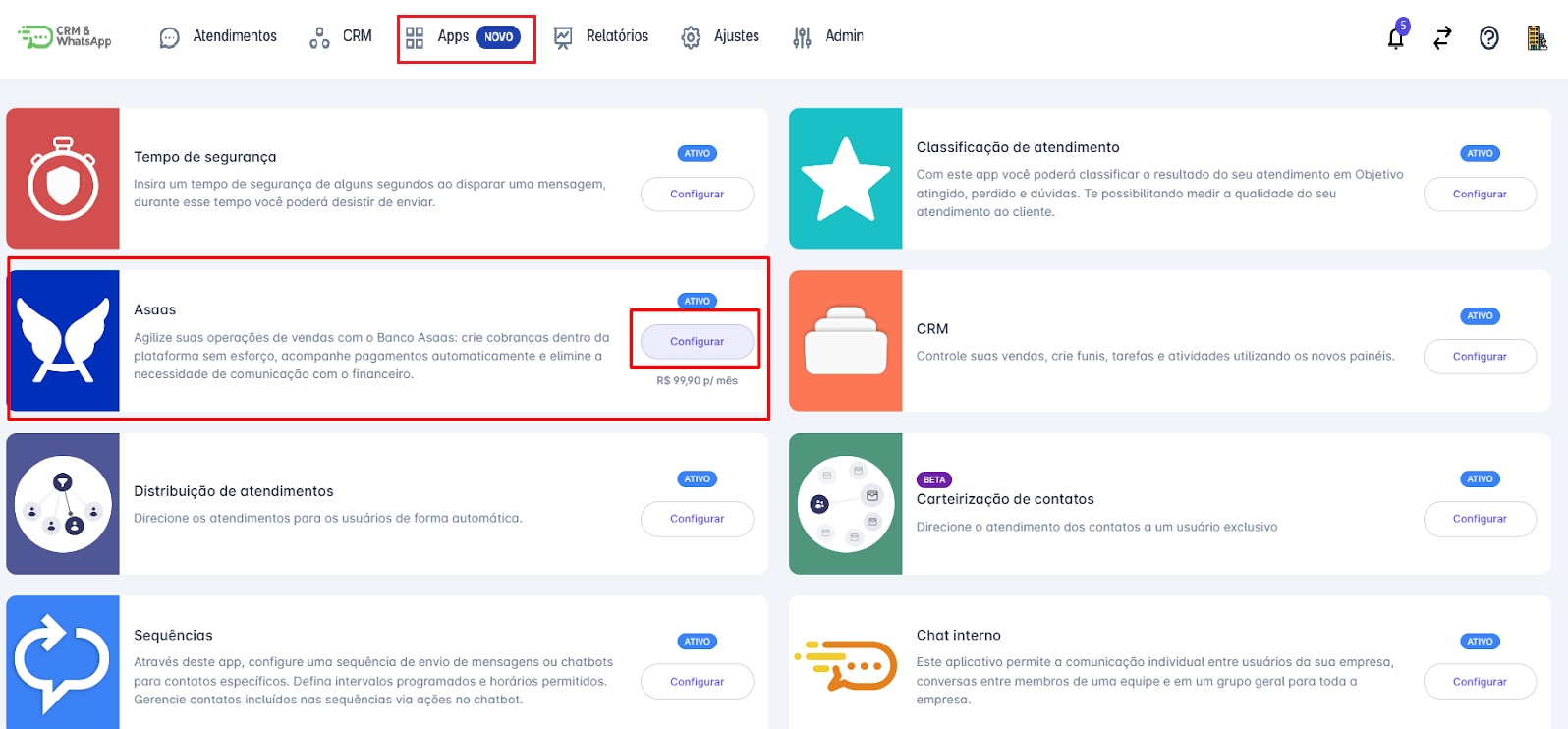Click the company building icon
The width and height of the screenshot is (1568, 729).
1537,37
